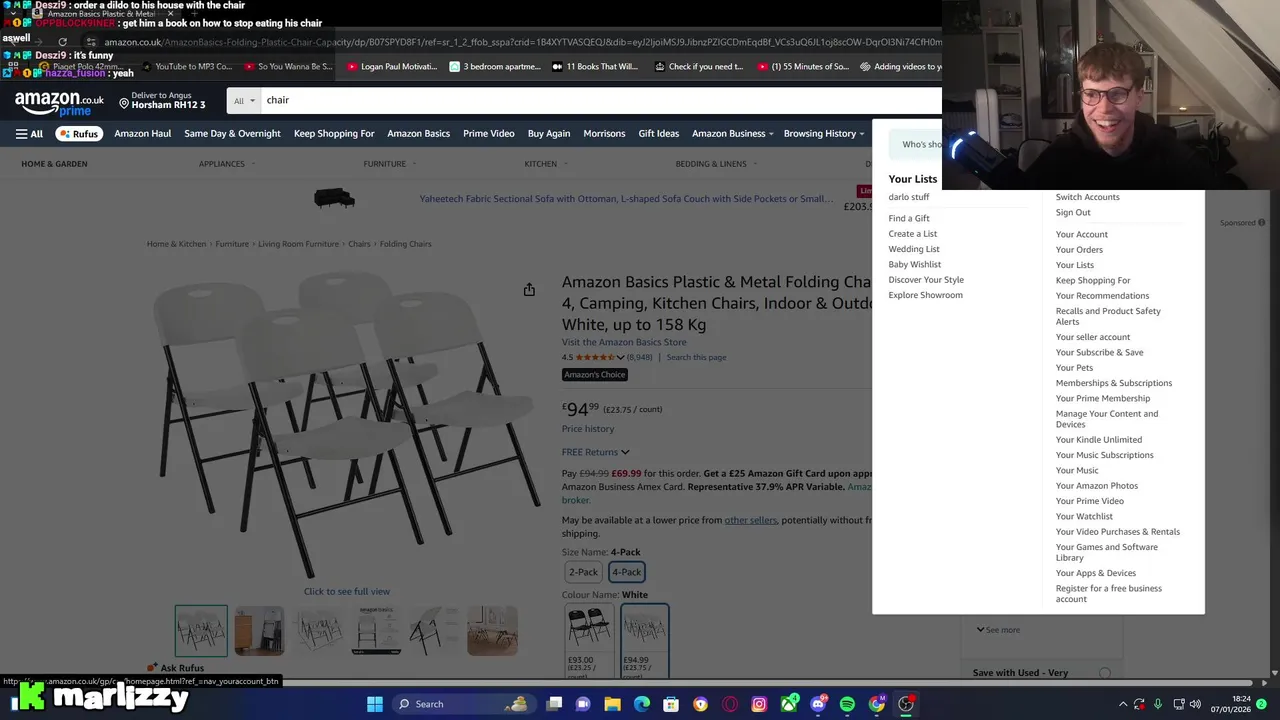Click the microphone tray icon
This screenshot has width=1280, height=720.
point(1159,704)
